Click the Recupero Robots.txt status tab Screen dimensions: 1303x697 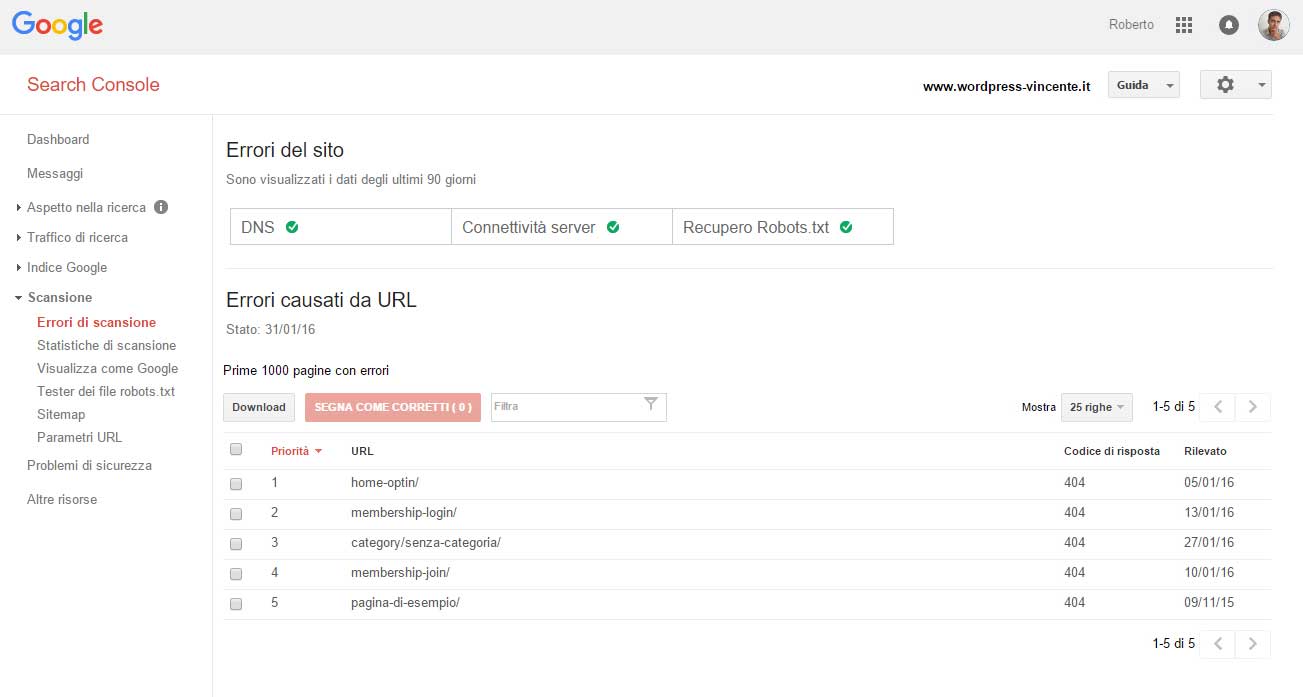[783, 227]
